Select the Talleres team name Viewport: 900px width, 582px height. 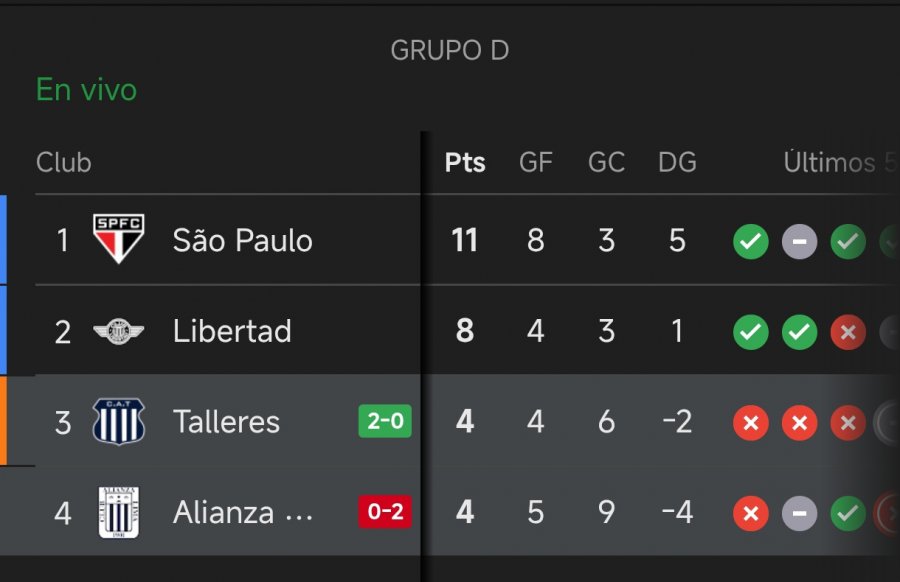click(x=226, y=421)
